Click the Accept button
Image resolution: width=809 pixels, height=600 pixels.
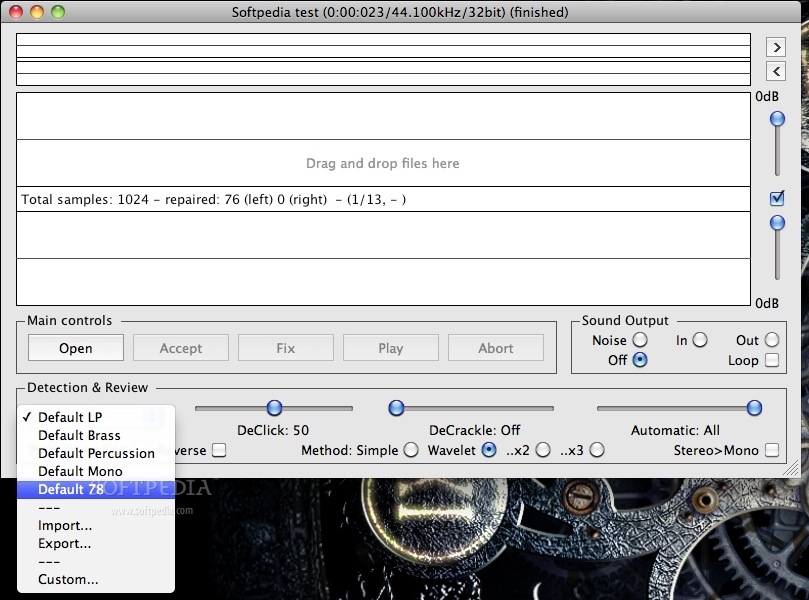click(x=180, y=347)
